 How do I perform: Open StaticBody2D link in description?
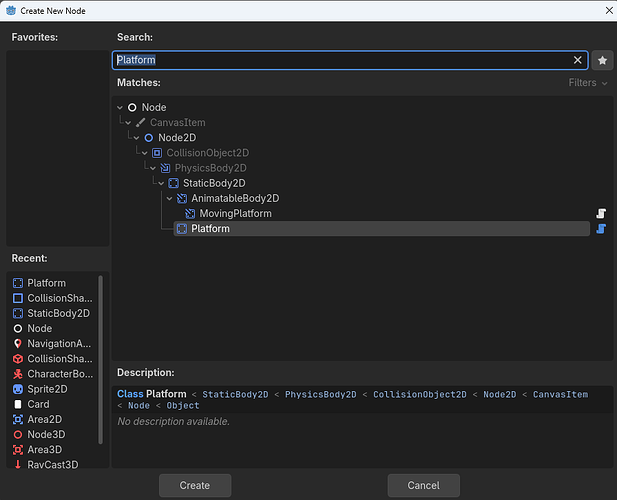pos(235,394)
